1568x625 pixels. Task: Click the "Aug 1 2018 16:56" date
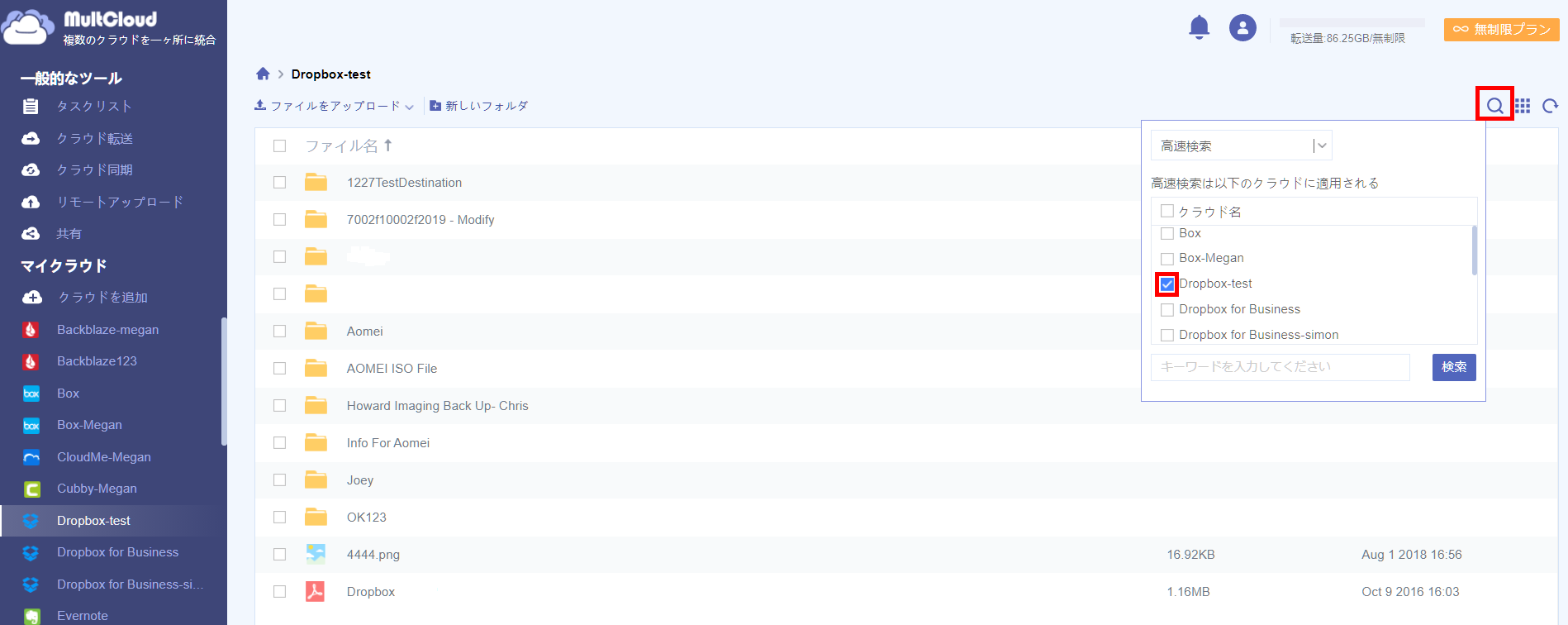pyautogui.click(x=1412, y=554)
